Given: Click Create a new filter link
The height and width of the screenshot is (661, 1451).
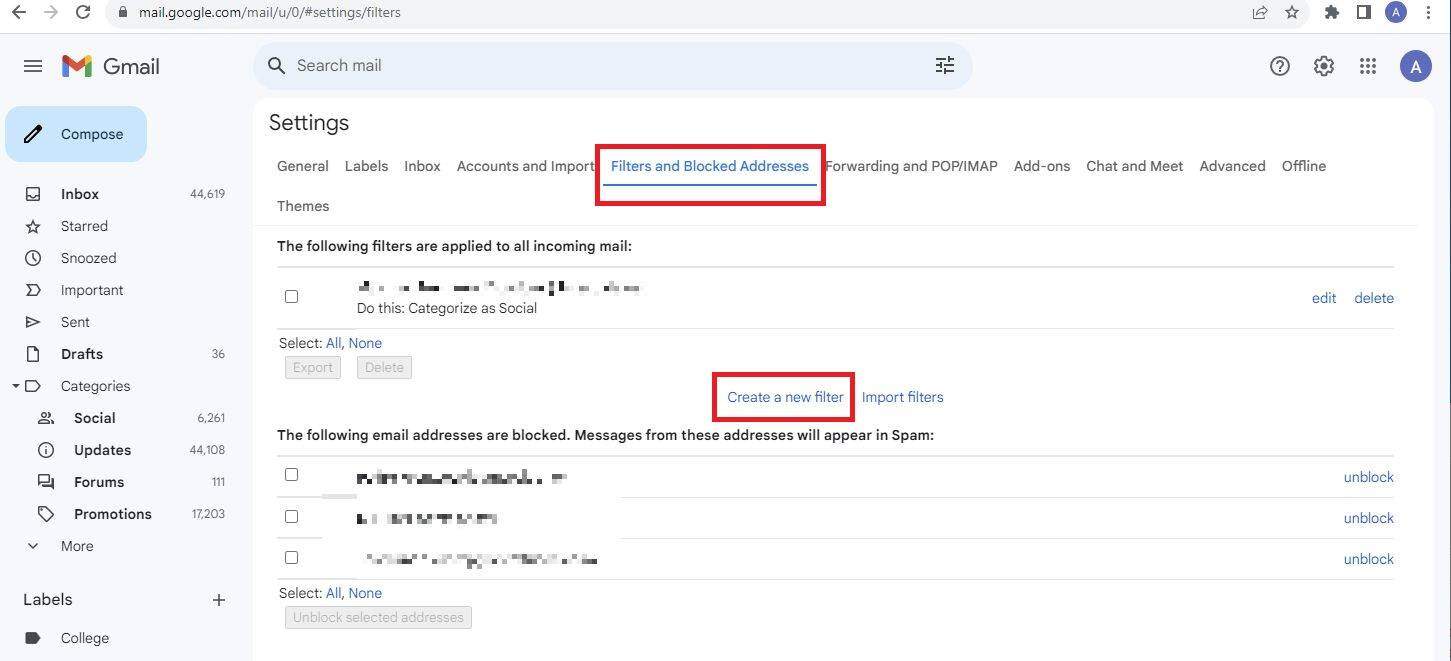Looking at the screenshot, I should [785, 397].
